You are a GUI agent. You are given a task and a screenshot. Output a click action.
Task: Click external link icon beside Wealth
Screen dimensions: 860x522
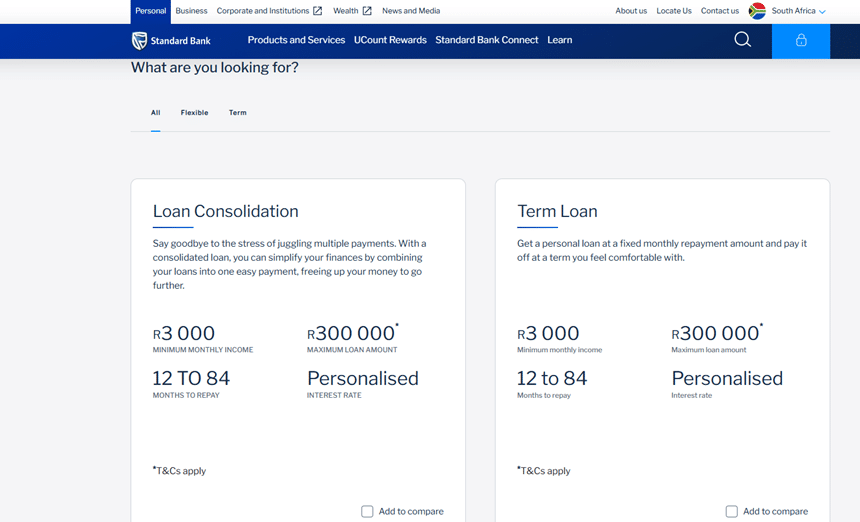click(x=367, y=11)
